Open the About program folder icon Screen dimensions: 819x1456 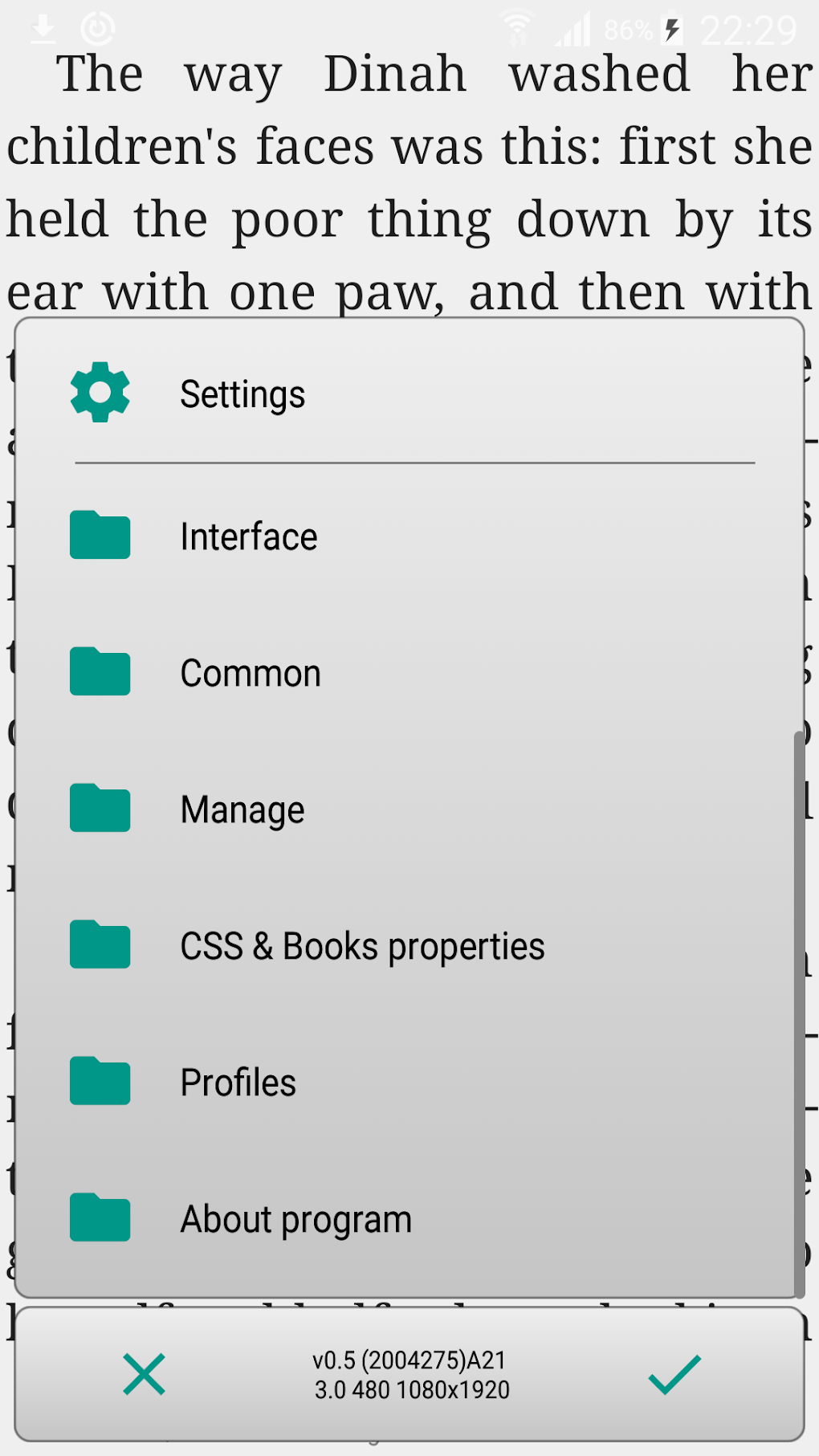(100, 1217)
